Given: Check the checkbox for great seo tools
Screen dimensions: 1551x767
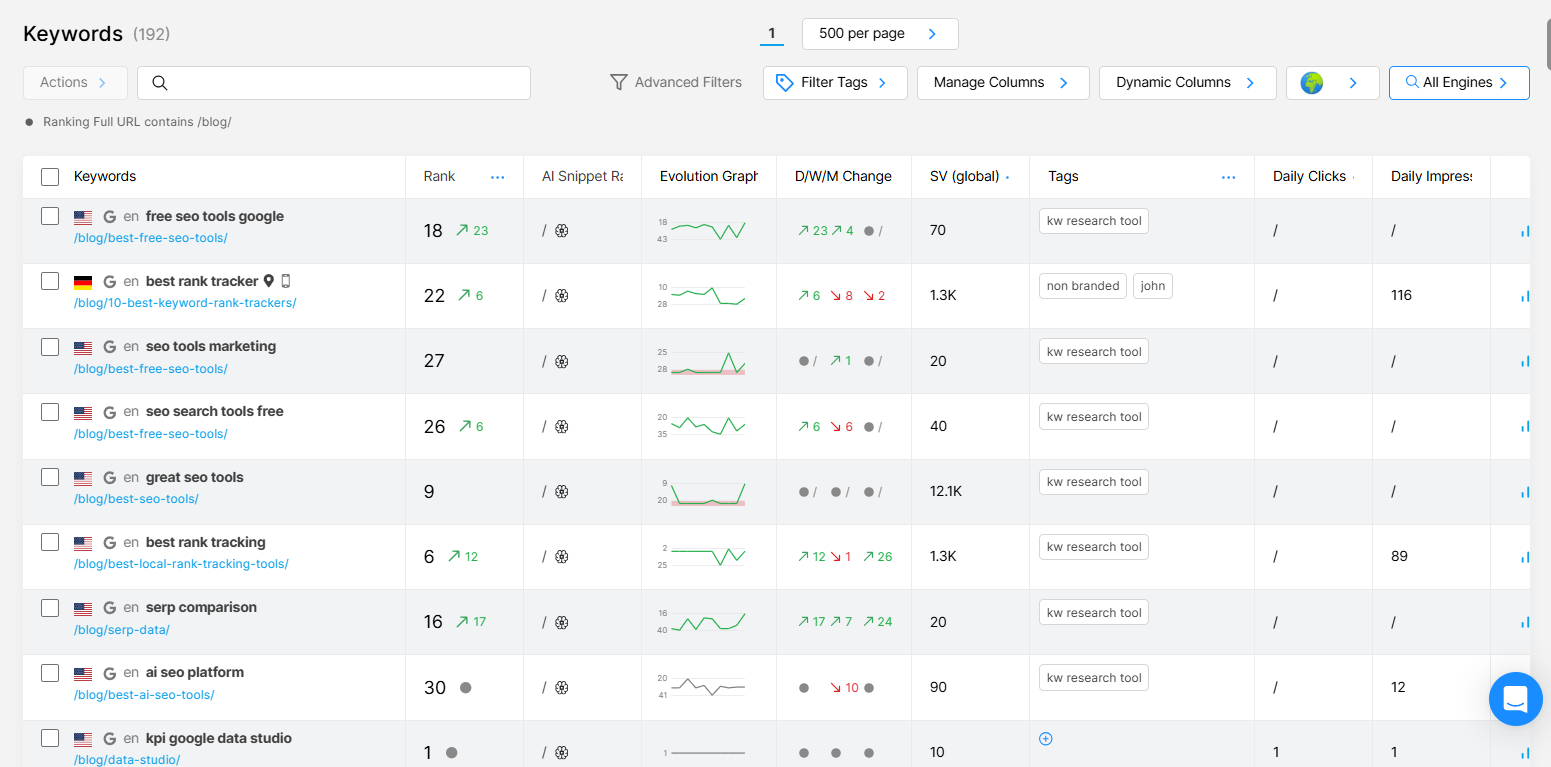Looking at the screenshot, I should click(50, 477).
